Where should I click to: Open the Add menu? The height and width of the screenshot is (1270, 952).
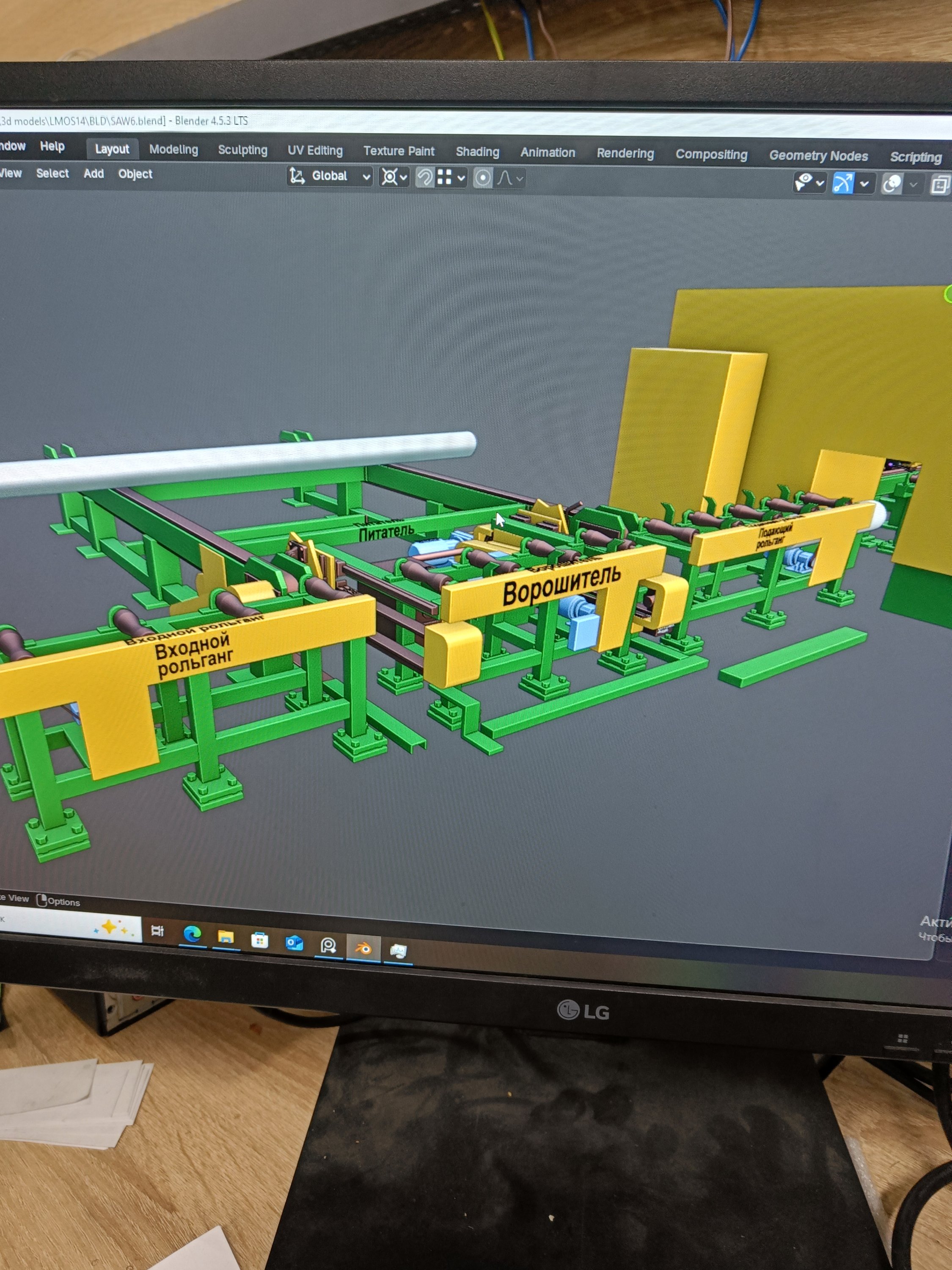pos(94,174)
